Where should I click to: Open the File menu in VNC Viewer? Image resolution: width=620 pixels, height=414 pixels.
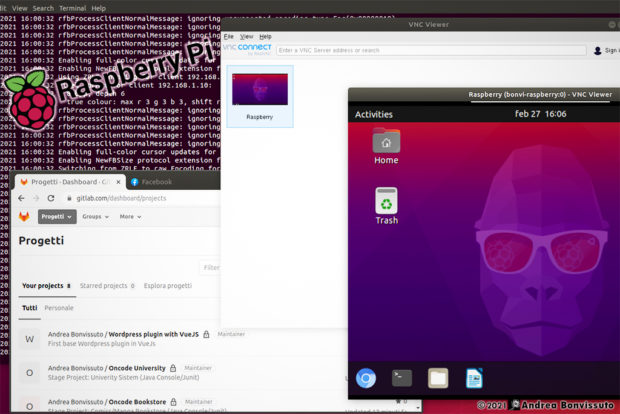tap(229, 36)
